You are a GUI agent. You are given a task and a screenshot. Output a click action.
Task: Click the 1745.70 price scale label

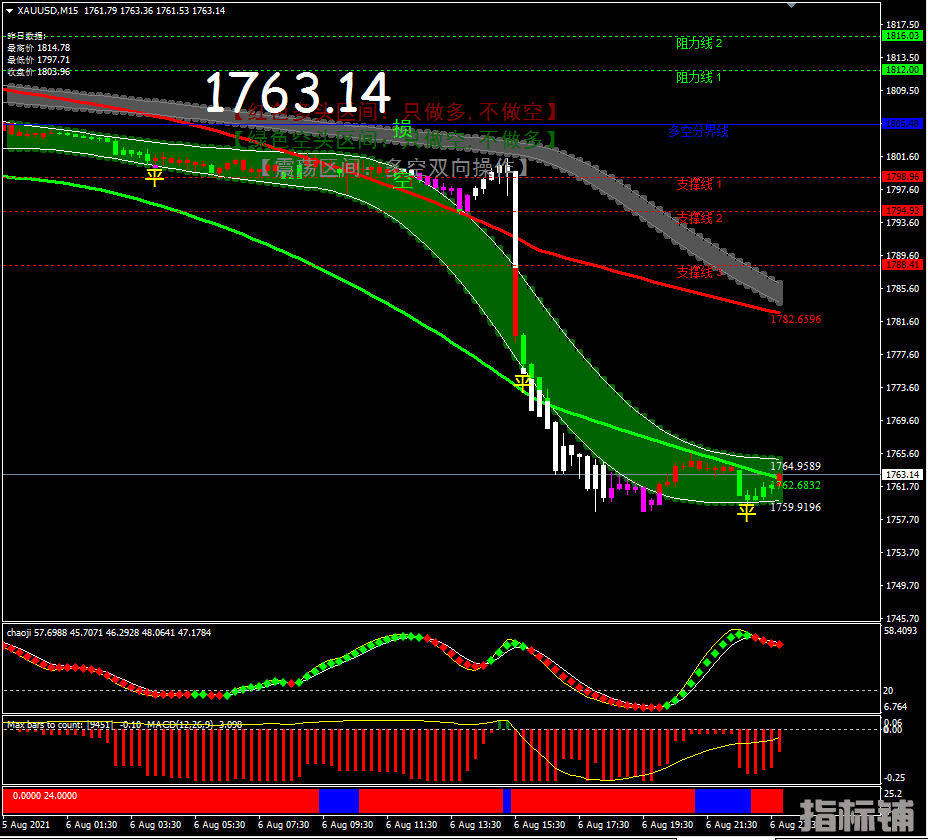pyautogui.click(x=903, y=619)
